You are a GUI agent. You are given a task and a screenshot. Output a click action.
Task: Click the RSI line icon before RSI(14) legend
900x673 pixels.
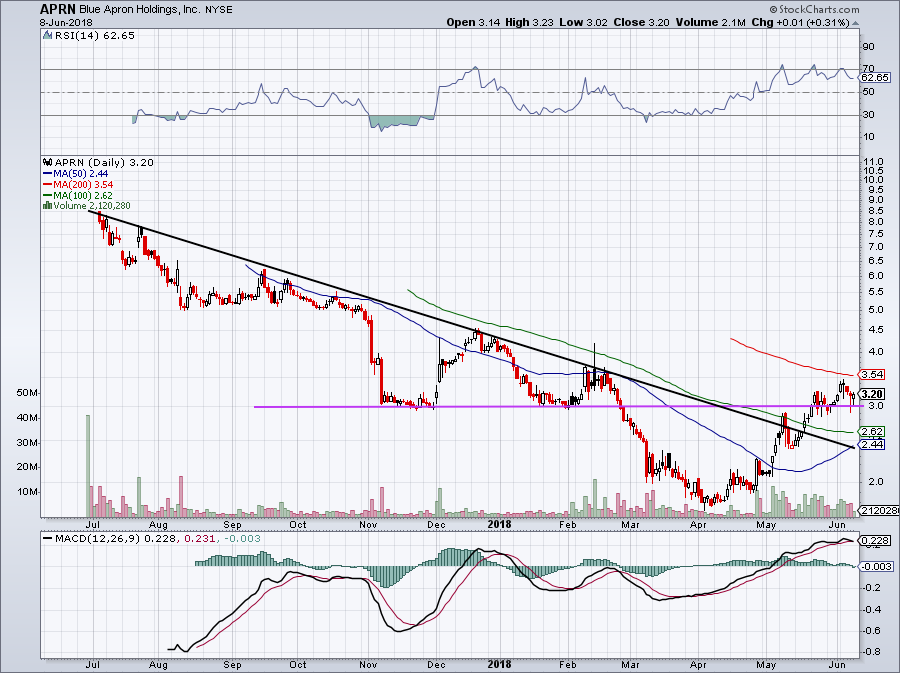48,36
